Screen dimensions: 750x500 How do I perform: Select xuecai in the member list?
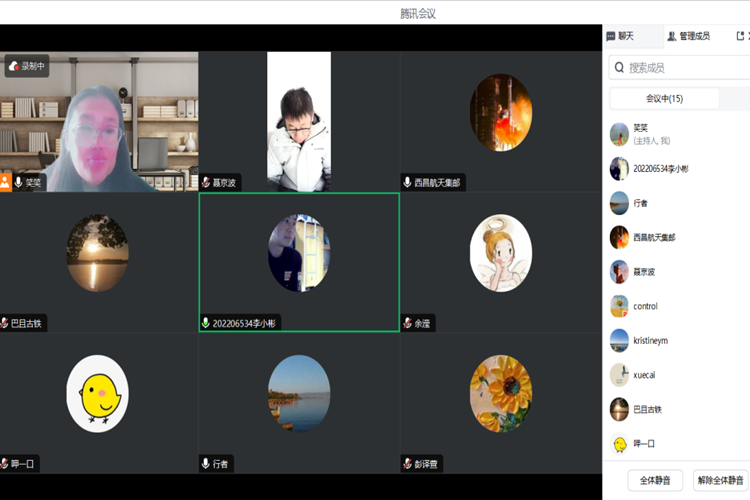pyautogui.click(x=645, y=375)
